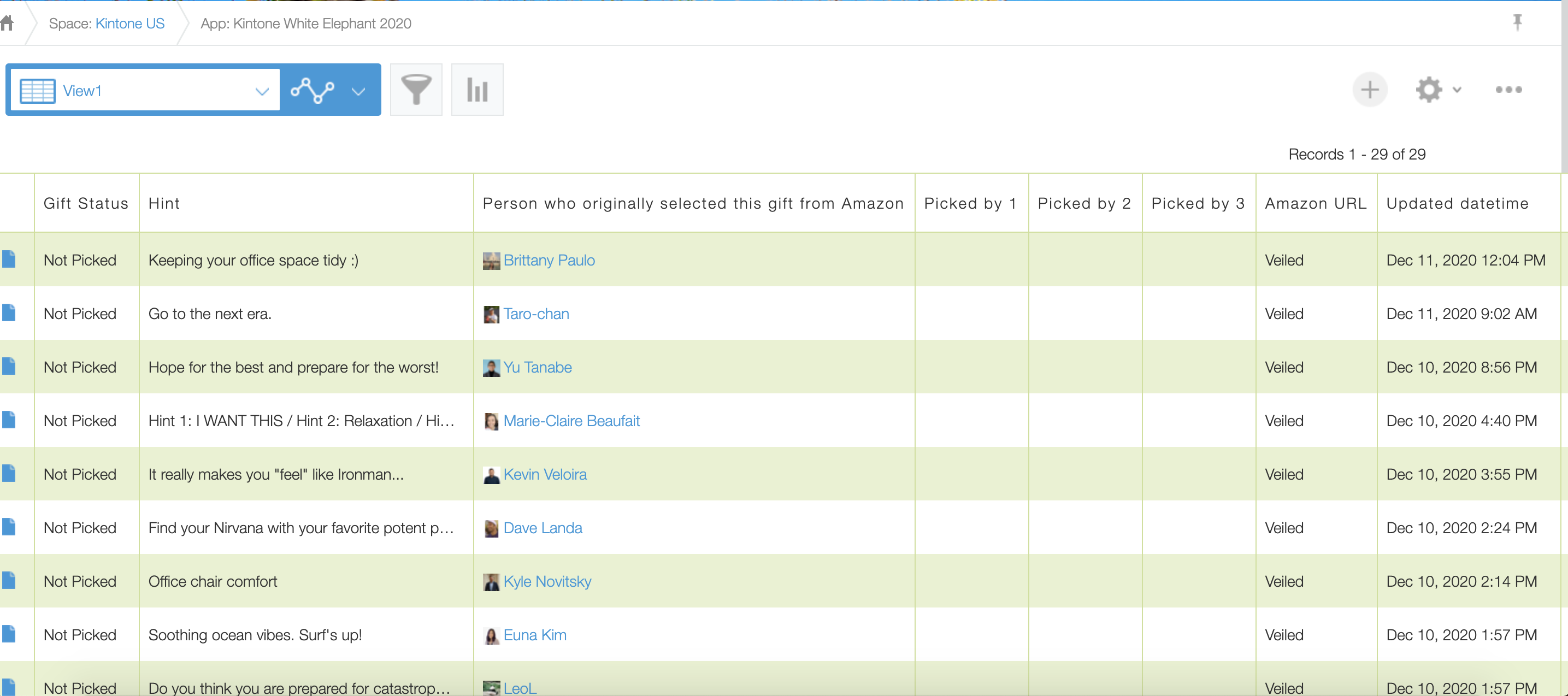Click the bar chart analytics icon

(x=477, y=89)
